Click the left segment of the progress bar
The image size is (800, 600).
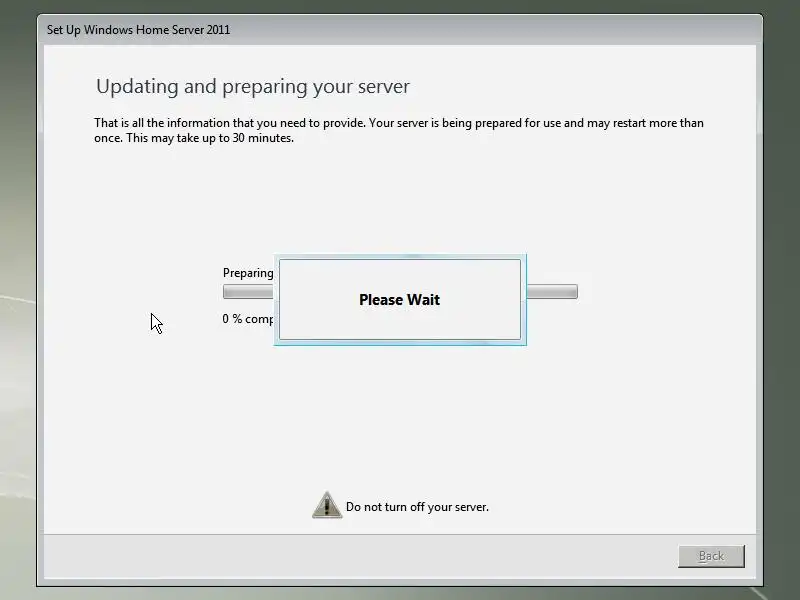coord(248,292)
